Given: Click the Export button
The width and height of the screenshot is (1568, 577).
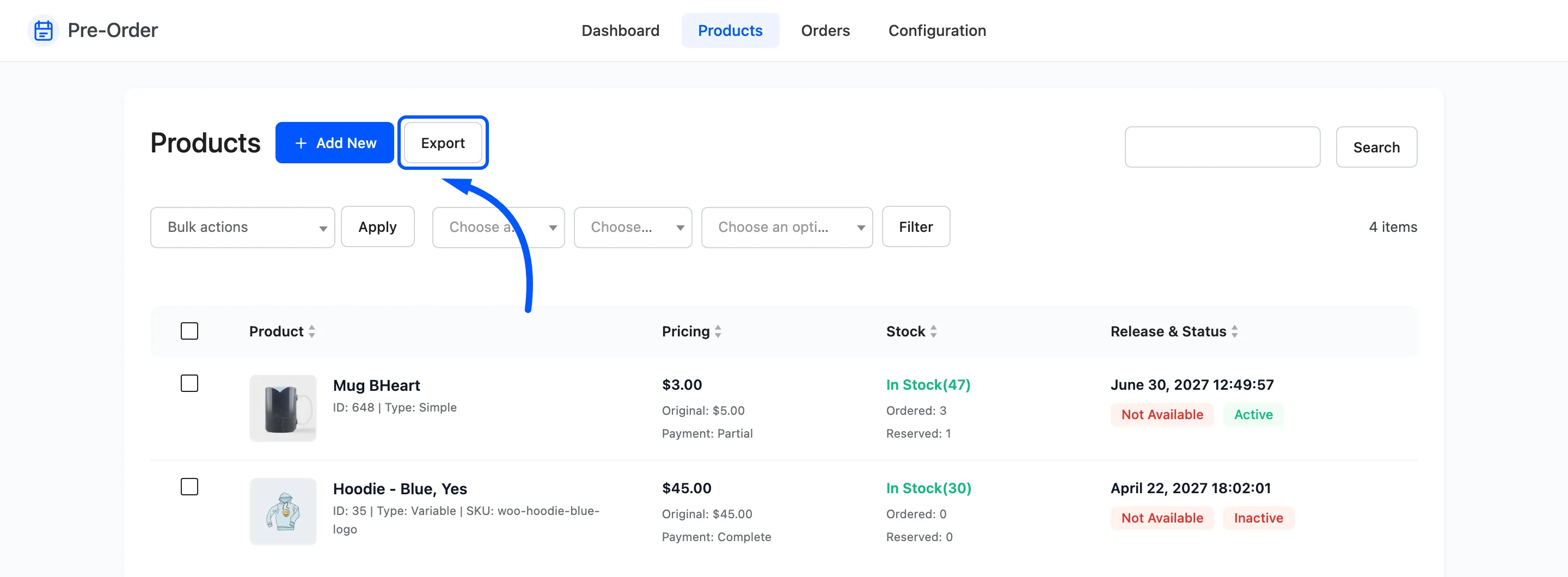Looking at the screenshot, I should (x=443, y=143).
